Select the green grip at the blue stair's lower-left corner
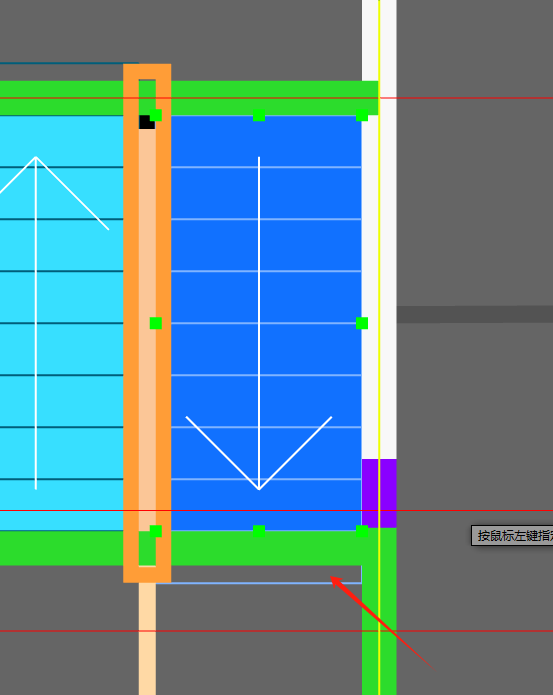 tap(156, 531)
